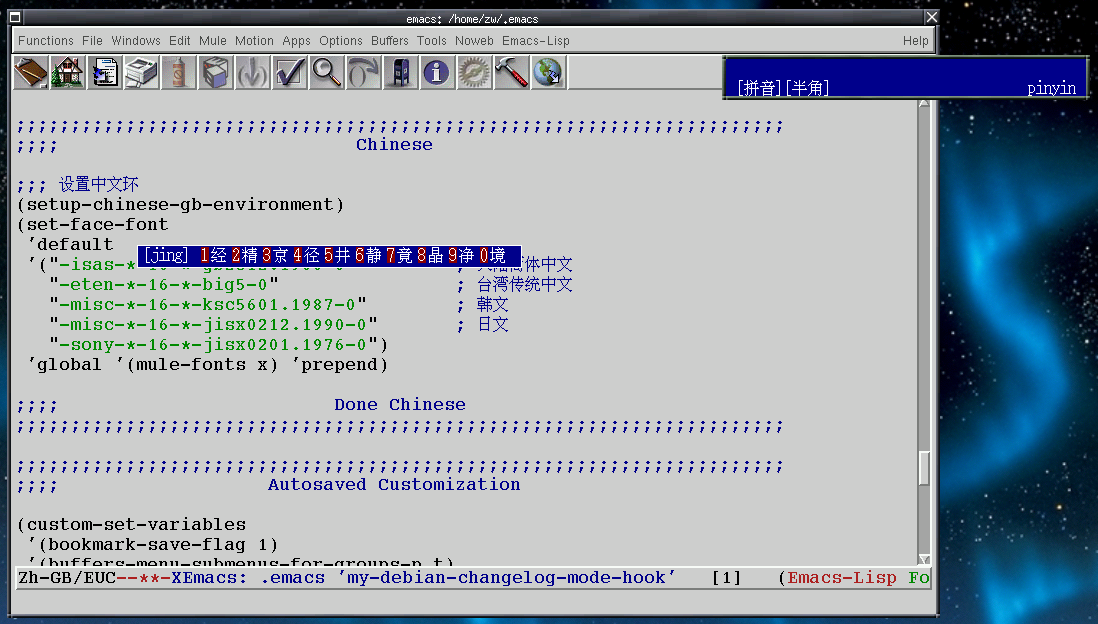Click the house icon in the toolbar

68,73
